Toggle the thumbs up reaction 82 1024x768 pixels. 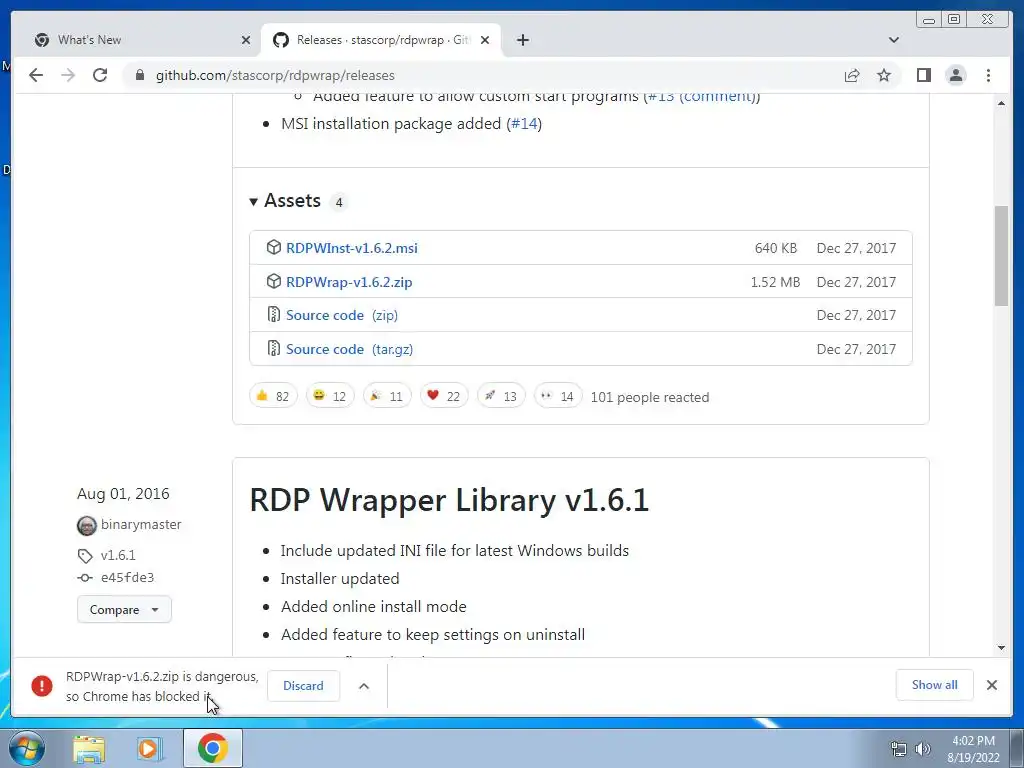tap(273, 396)
